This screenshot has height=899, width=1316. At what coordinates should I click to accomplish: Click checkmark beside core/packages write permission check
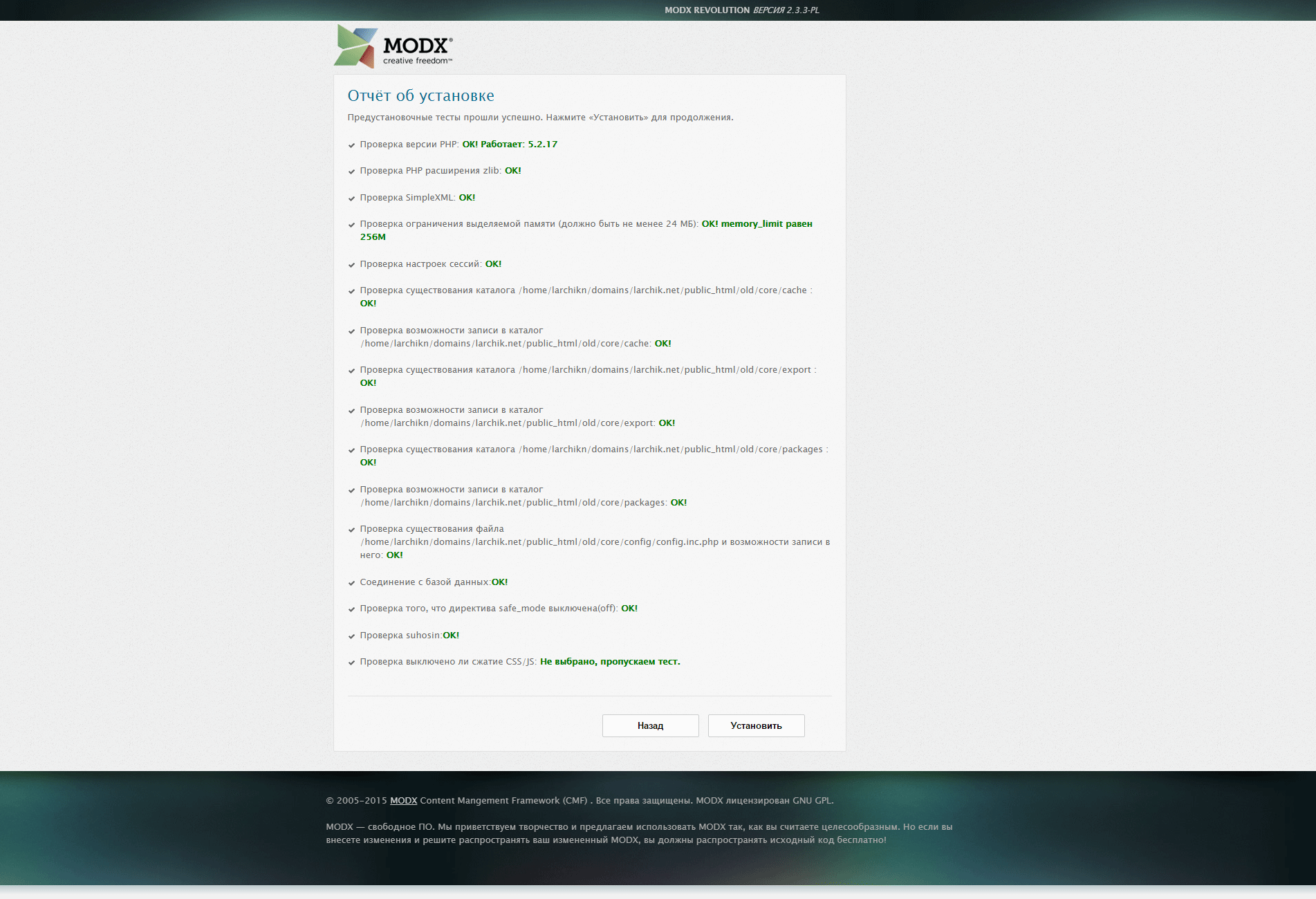[352, 490]
